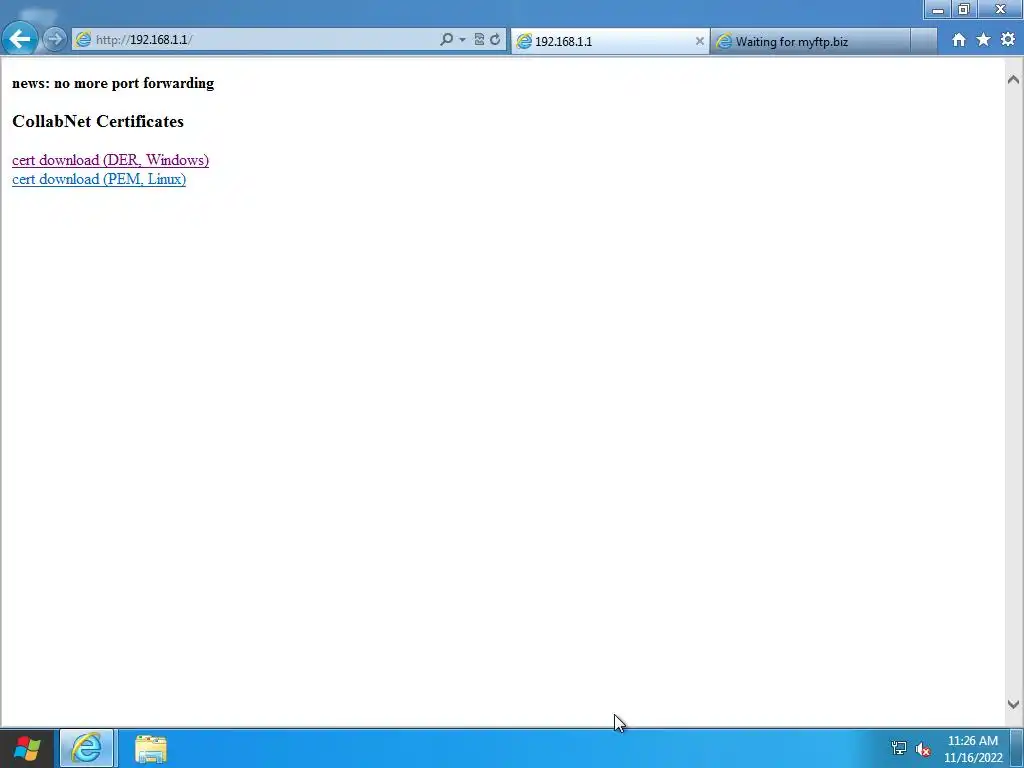Click the 'CollabNet Certificates' heading text

click(98, 121)
